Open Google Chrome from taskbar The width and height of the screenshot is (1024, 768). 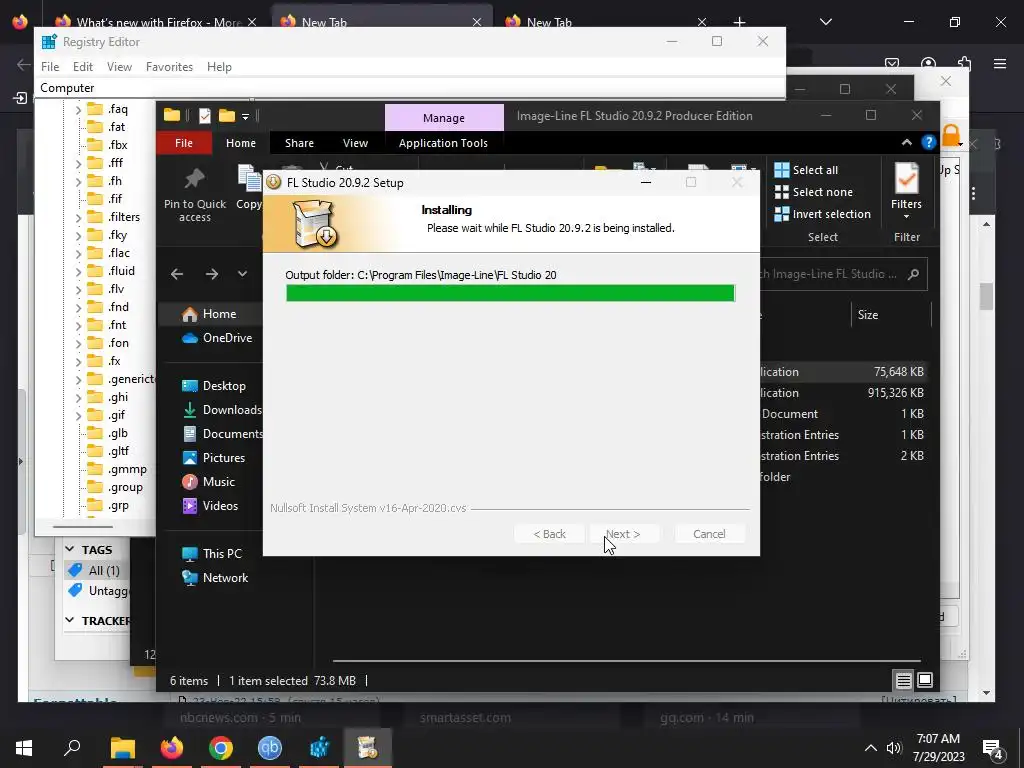[x=221, y=748]
